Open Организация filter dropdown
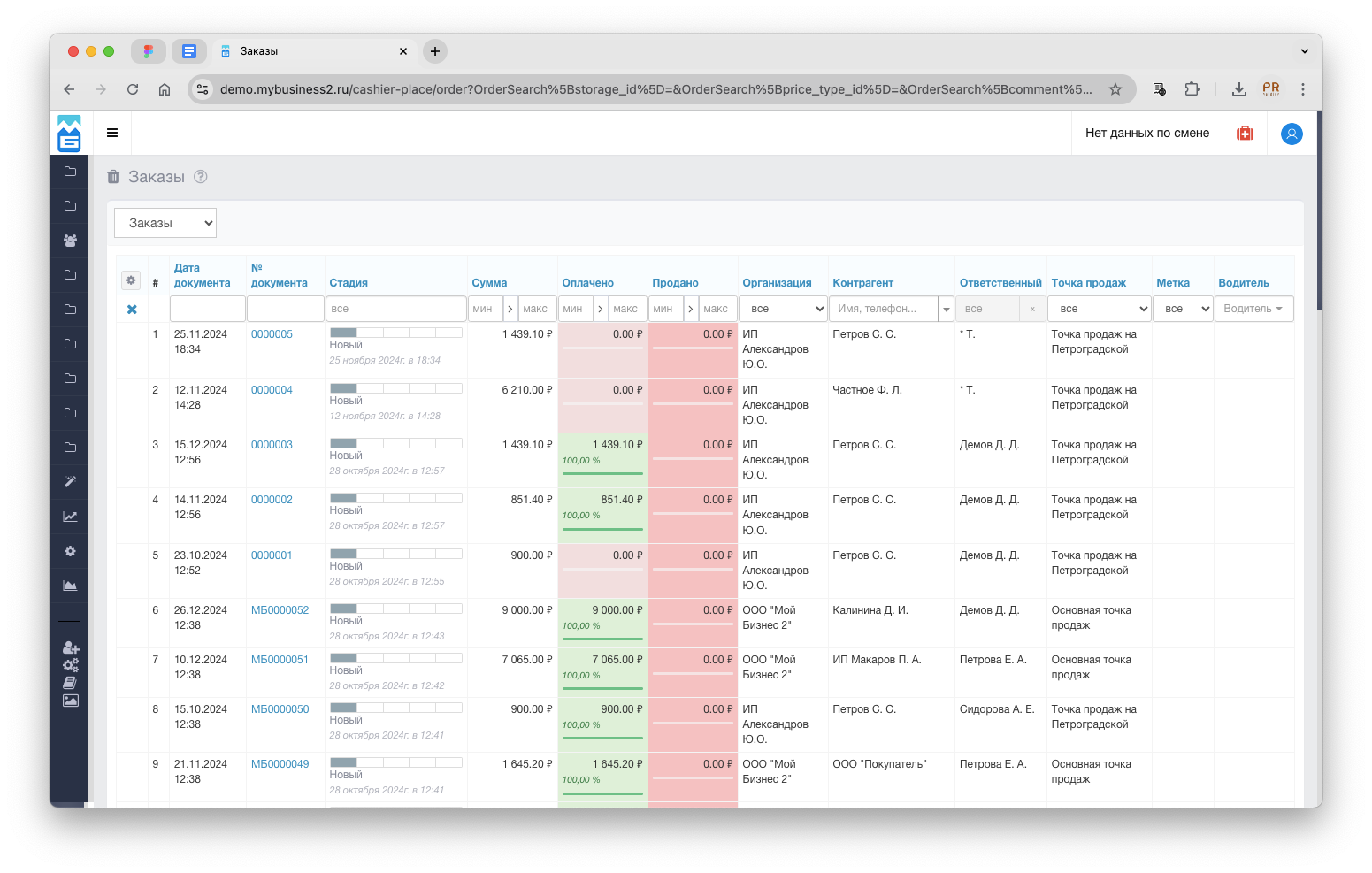Viewport: 1372px width, 873px height. tap(783, 309)
